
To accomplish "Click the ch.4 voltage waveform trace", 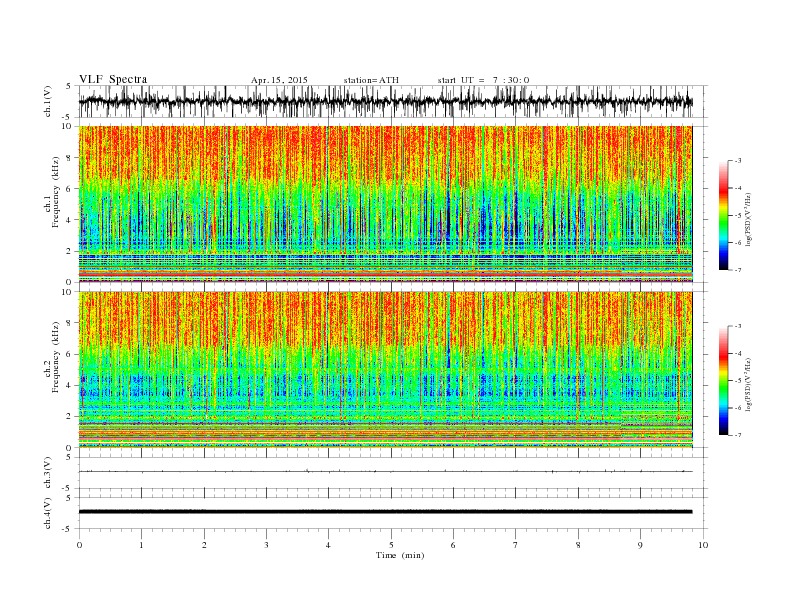I will coord(385,512).
